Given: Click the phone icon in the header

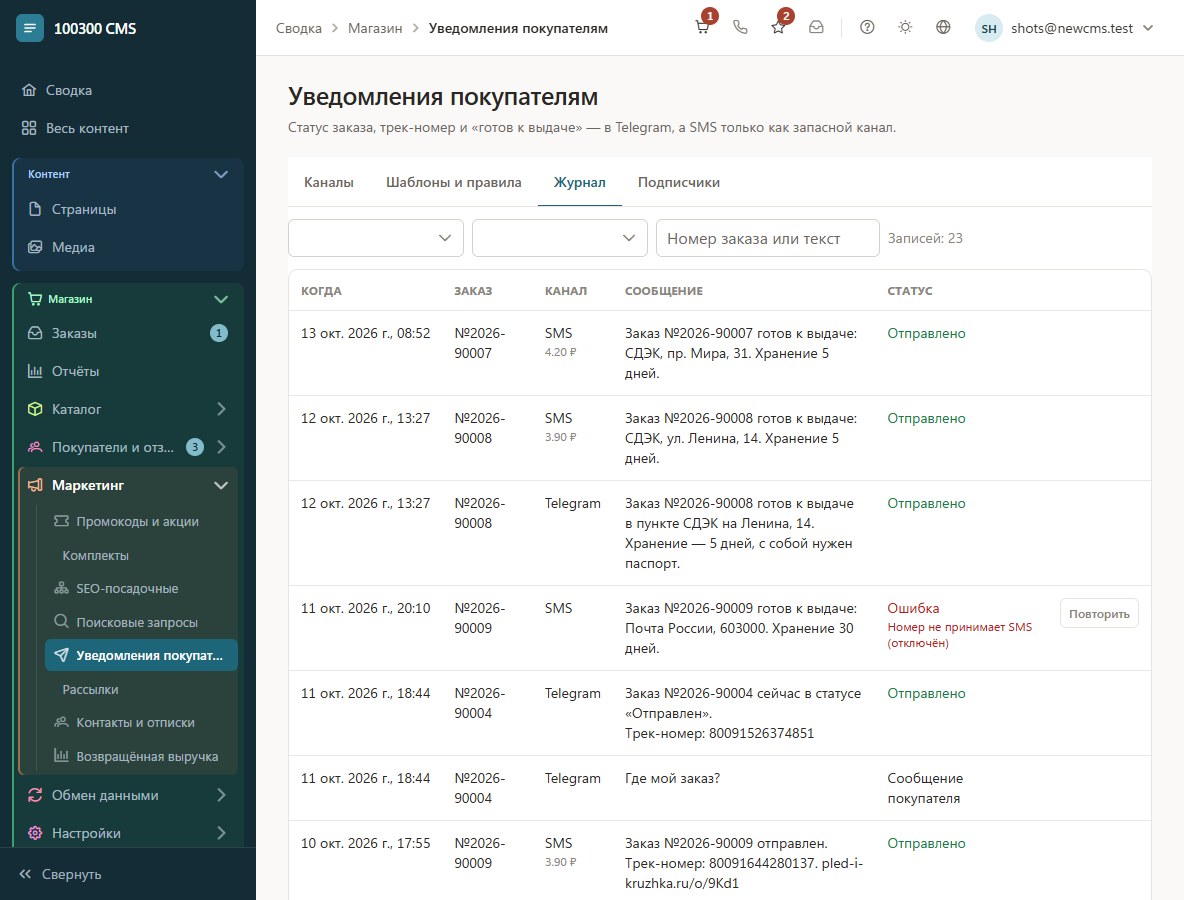Looking at the screenshot, I should point(741,27).
